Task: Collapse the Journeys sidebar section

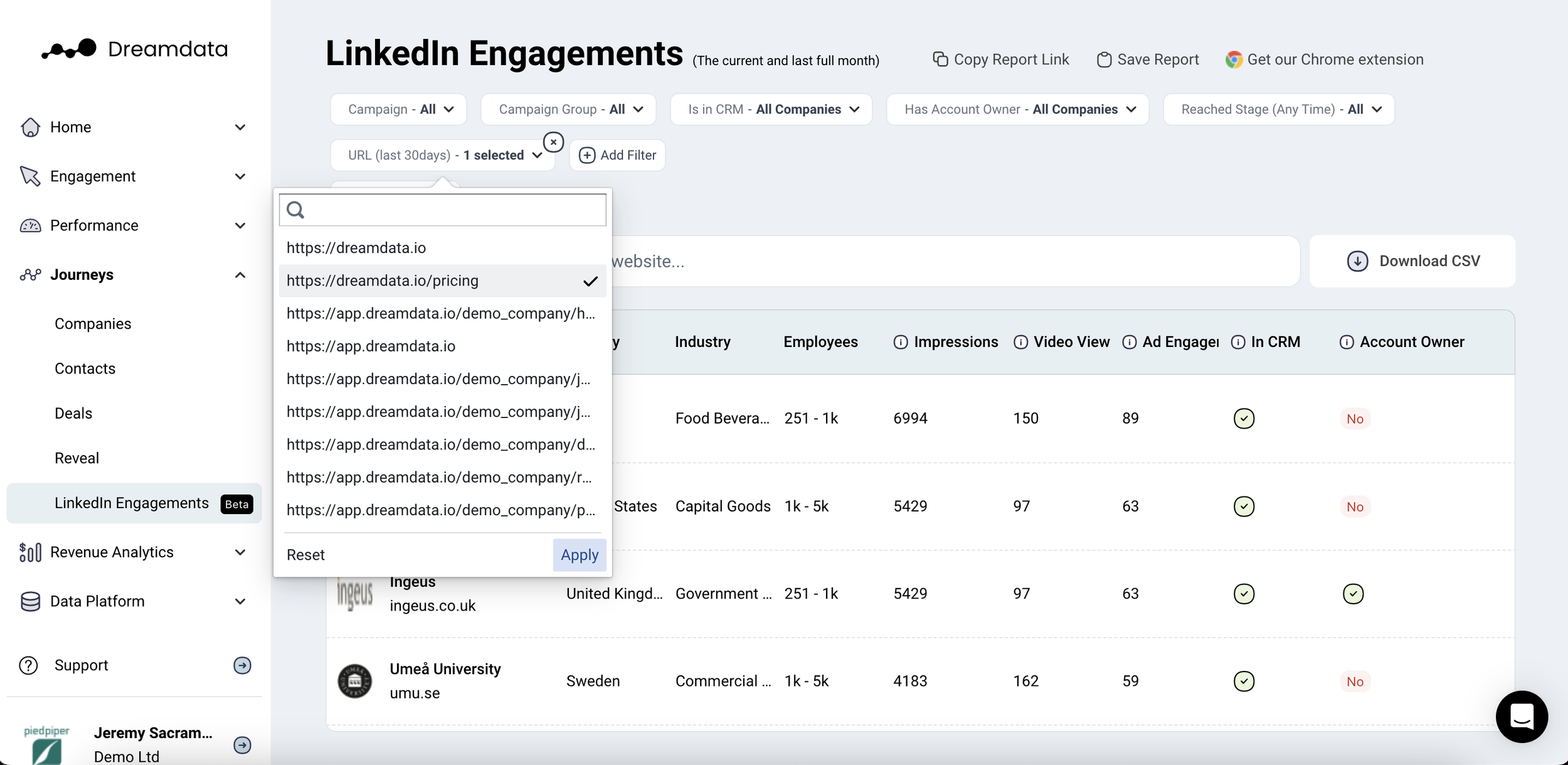Action: (x=240, y=275)
